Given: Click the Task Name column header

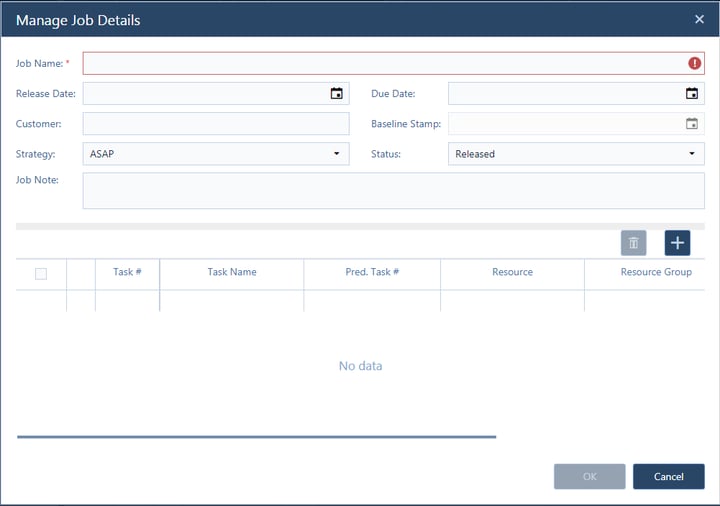Looking at the screenshot, I should point(232,272).
